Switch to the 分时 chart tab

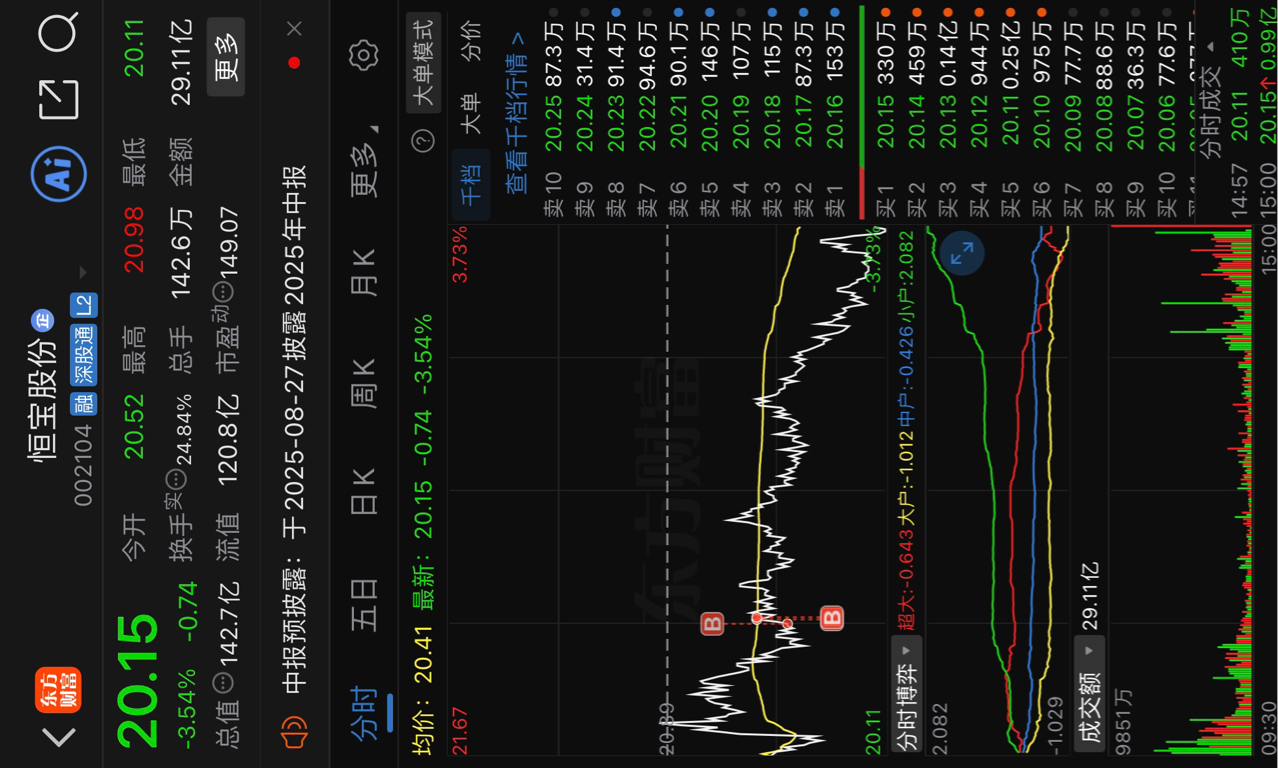click(x=364, y=712)
